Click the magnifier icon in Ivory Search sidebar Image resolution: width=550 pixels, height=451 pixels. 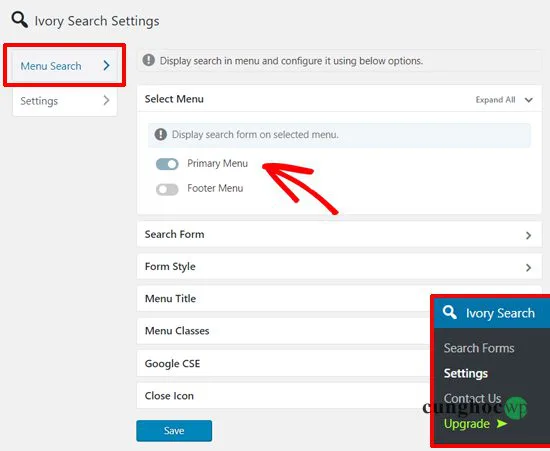coord(449,312)
